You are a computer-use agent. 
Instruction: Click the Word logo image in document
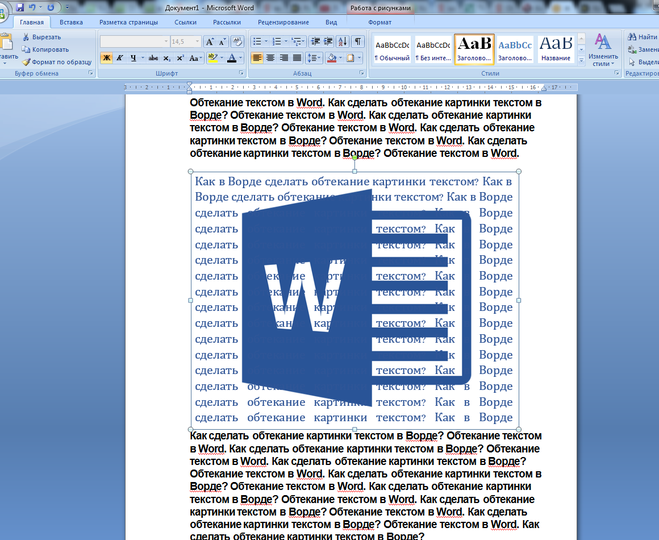(x=356, y=298)
